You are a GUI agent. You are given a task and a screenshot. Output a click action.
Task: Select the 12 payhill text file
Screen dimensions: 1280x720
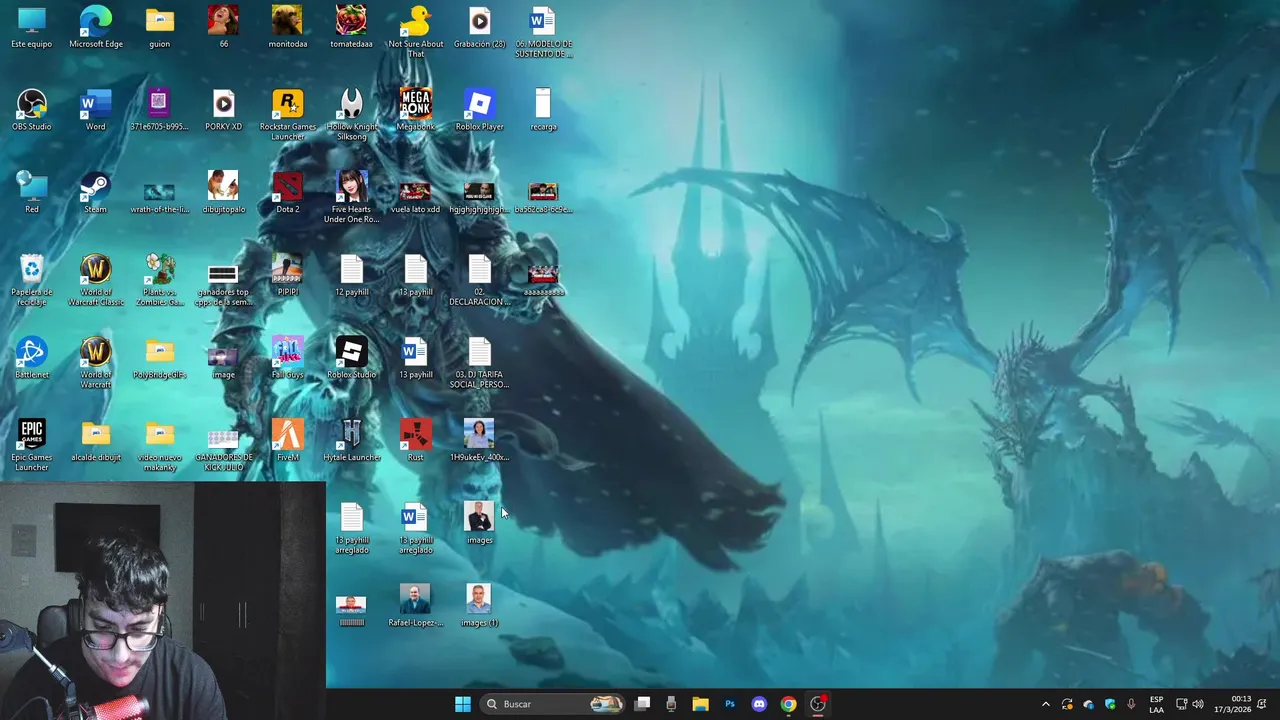point(351,275)
